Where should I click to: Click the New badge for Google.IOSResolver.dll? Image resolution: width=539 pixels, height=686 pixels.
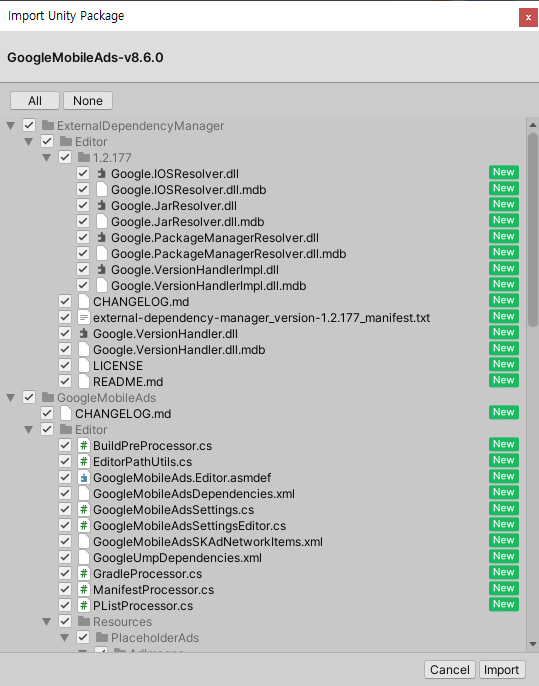pyautogui.click(x=504, y=172)
